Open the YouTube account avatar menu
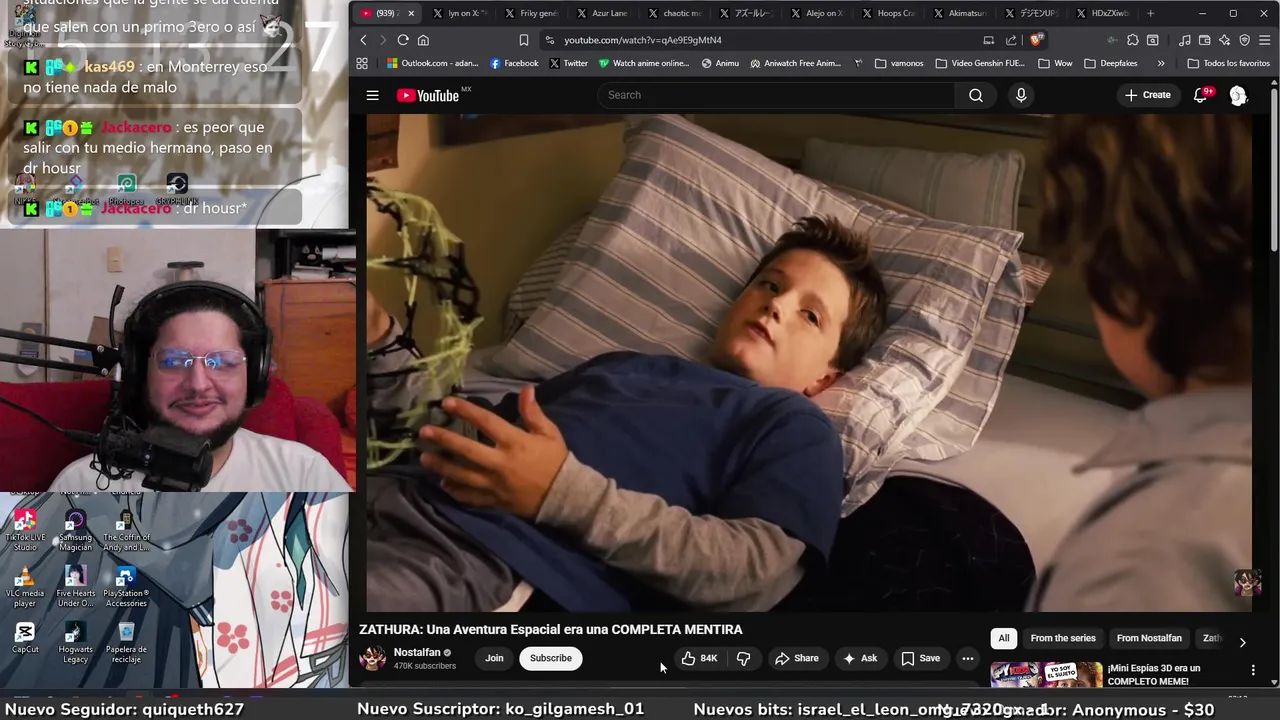This screenshot has width=1280, height=720. [x=1238, y=95]
